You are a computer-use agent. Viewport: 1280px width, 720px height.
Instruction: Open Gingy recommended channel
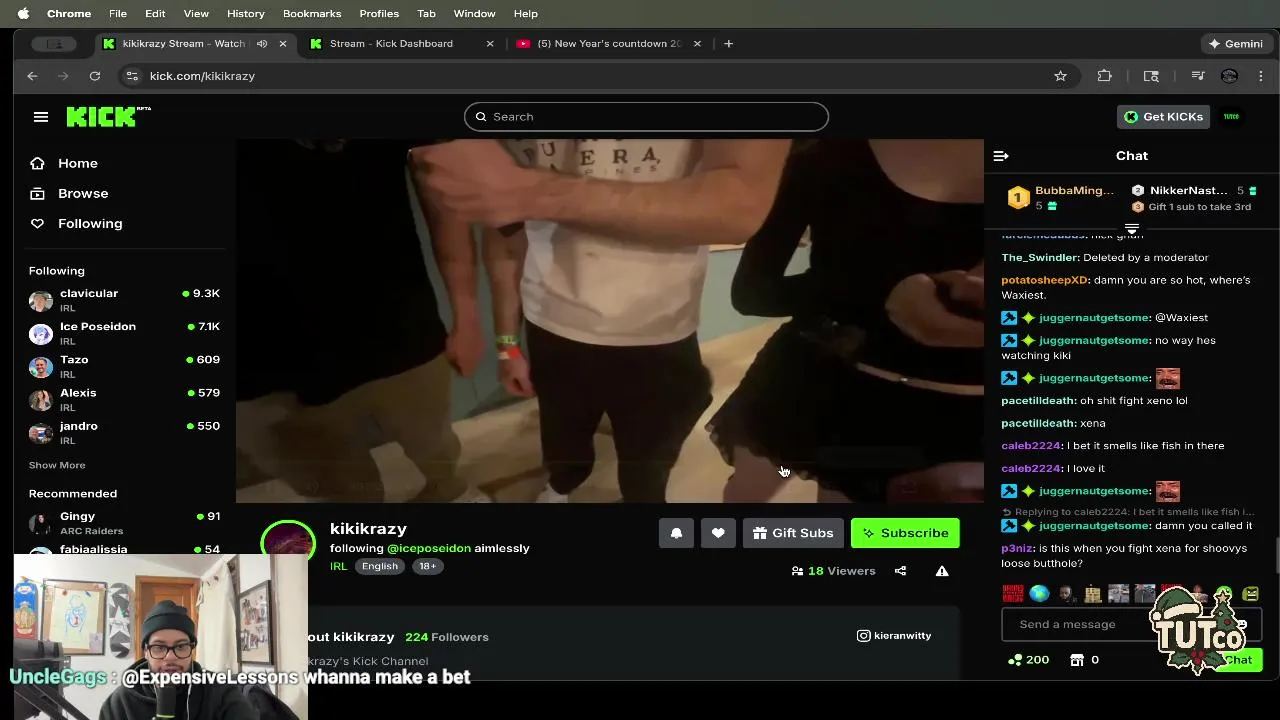[124, 523]
